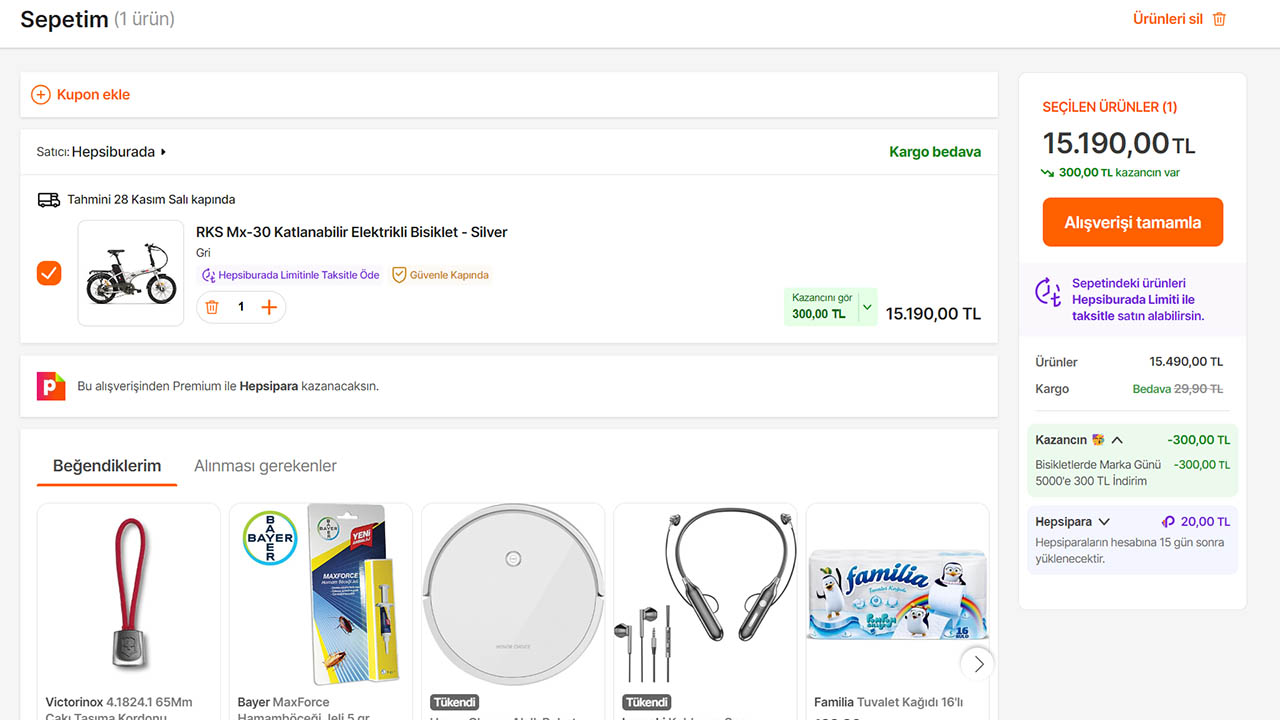
Task: Select the Beğendiklerim tab
Action: tap(107, 466)
